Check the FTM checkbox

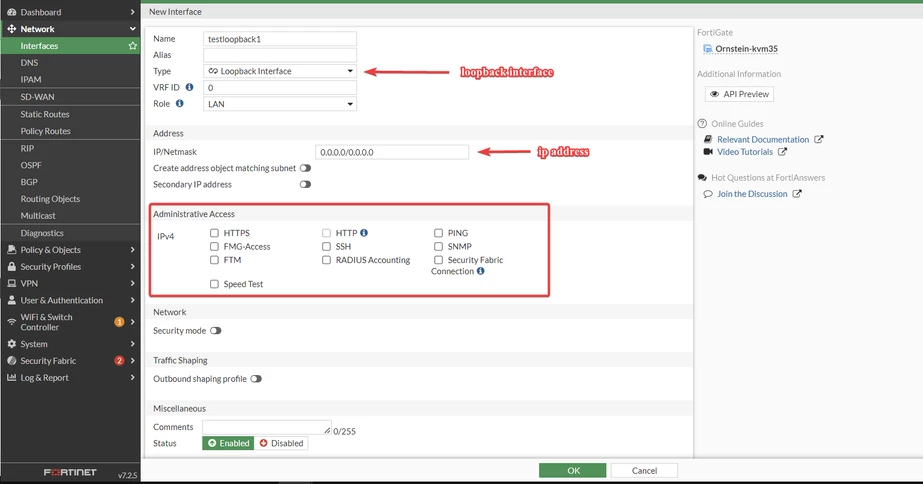pyautogui.click(x=214, y=260)
